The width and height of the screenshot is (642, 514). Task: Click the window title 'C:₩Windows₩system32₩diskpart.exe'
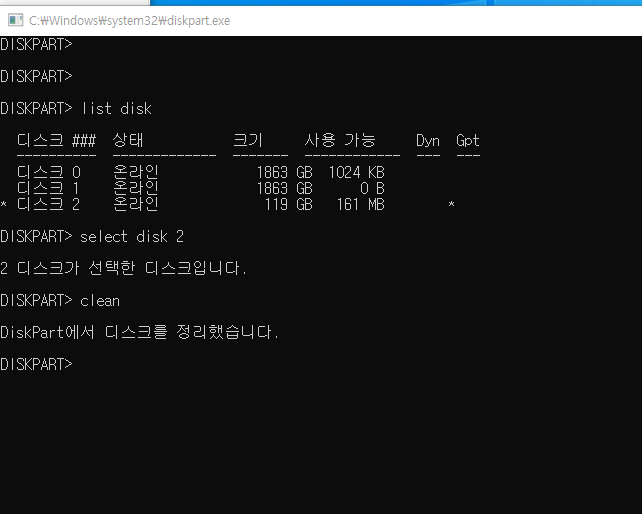coord(129,20)
